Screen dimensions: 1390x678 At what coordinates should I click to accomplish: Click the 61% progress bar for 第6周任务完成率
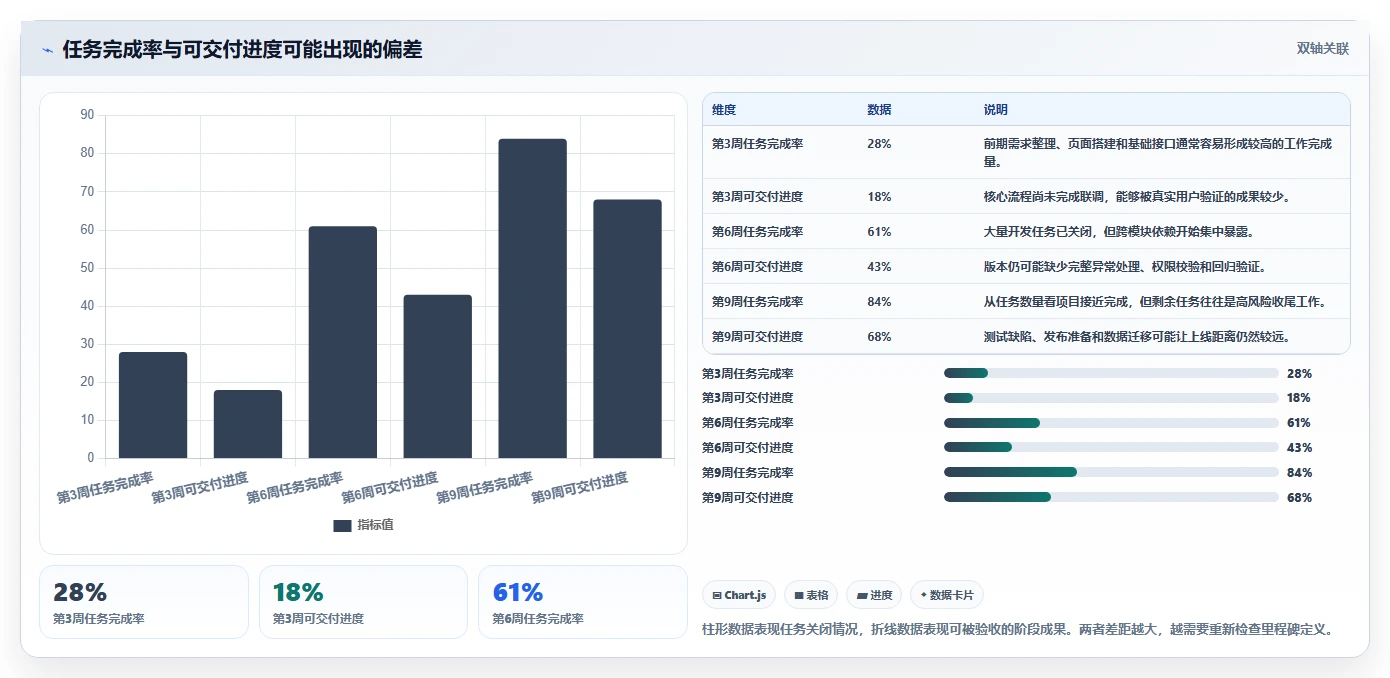tap(1111, 423)
